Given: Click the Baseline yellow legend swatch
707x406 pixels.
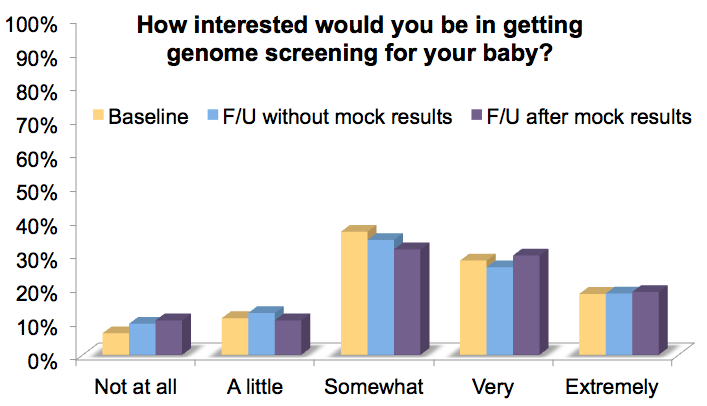Looking at the screenshot, I should 98,115.
